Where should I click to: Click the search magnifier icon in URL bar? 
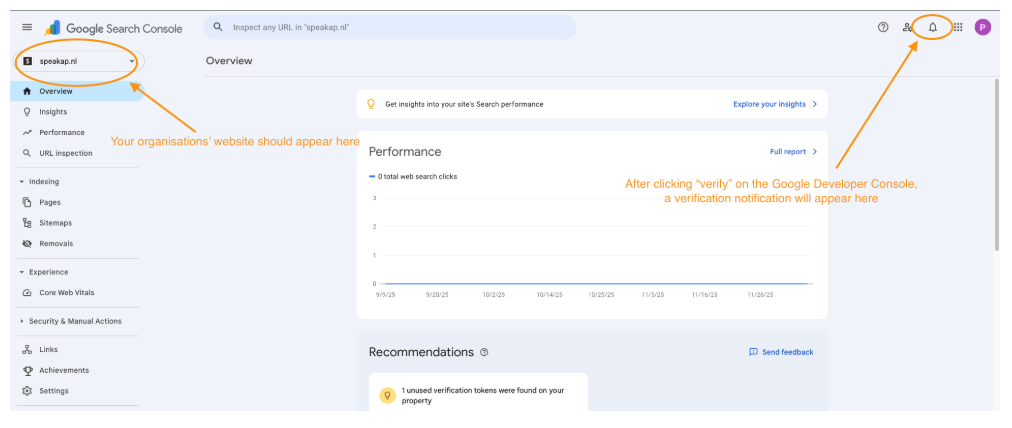point(218,27)
